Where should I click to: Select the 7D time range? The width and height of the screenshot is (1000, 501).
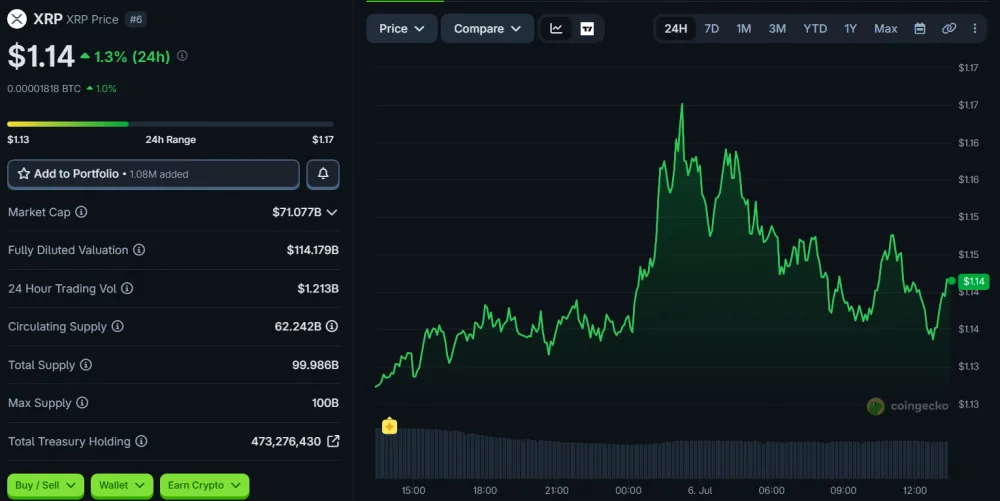click(x=712, y=29)
